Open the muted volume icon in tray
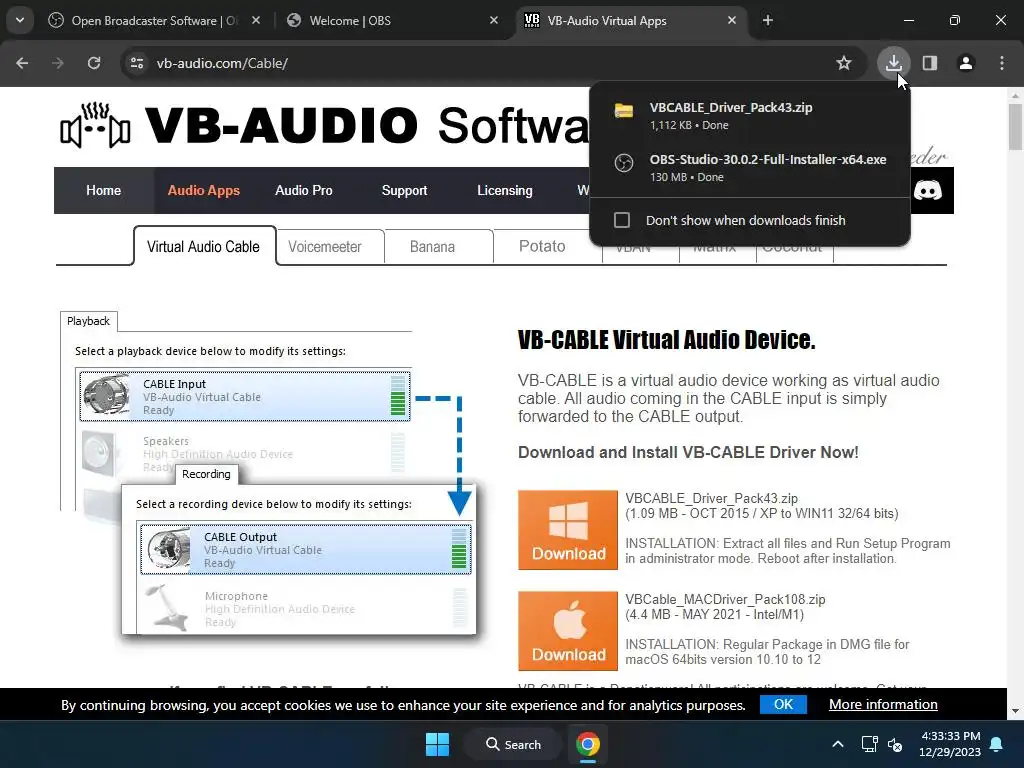 point(895,744)
